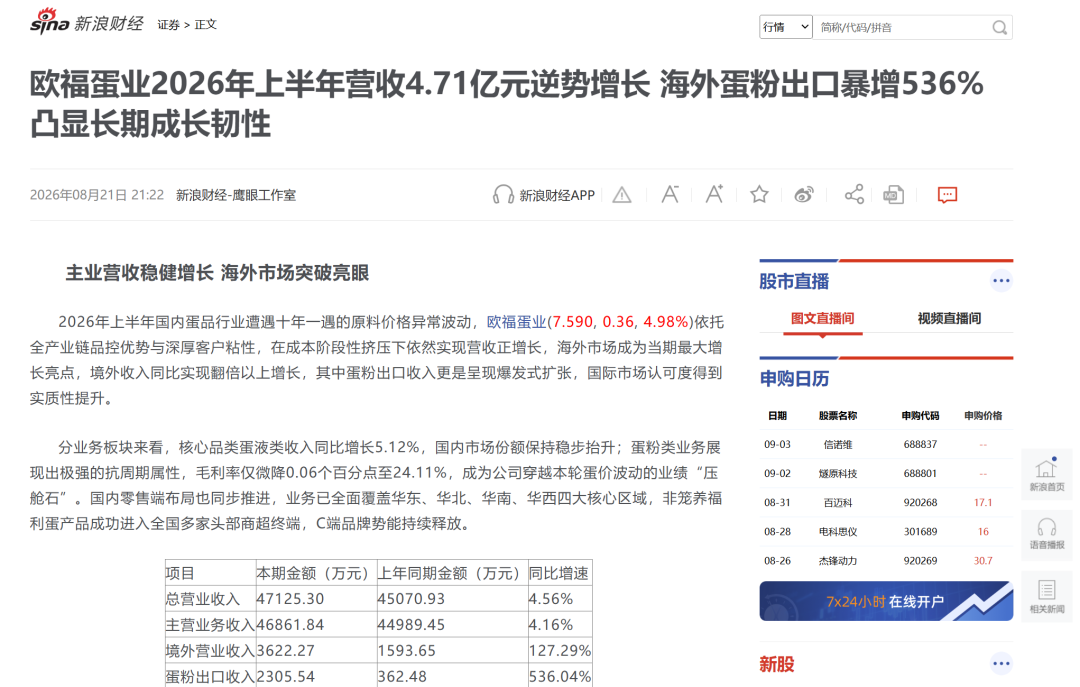Share to Weibo icon
1080x687 pixels.
pyautogui.click(x=804, y=195)
